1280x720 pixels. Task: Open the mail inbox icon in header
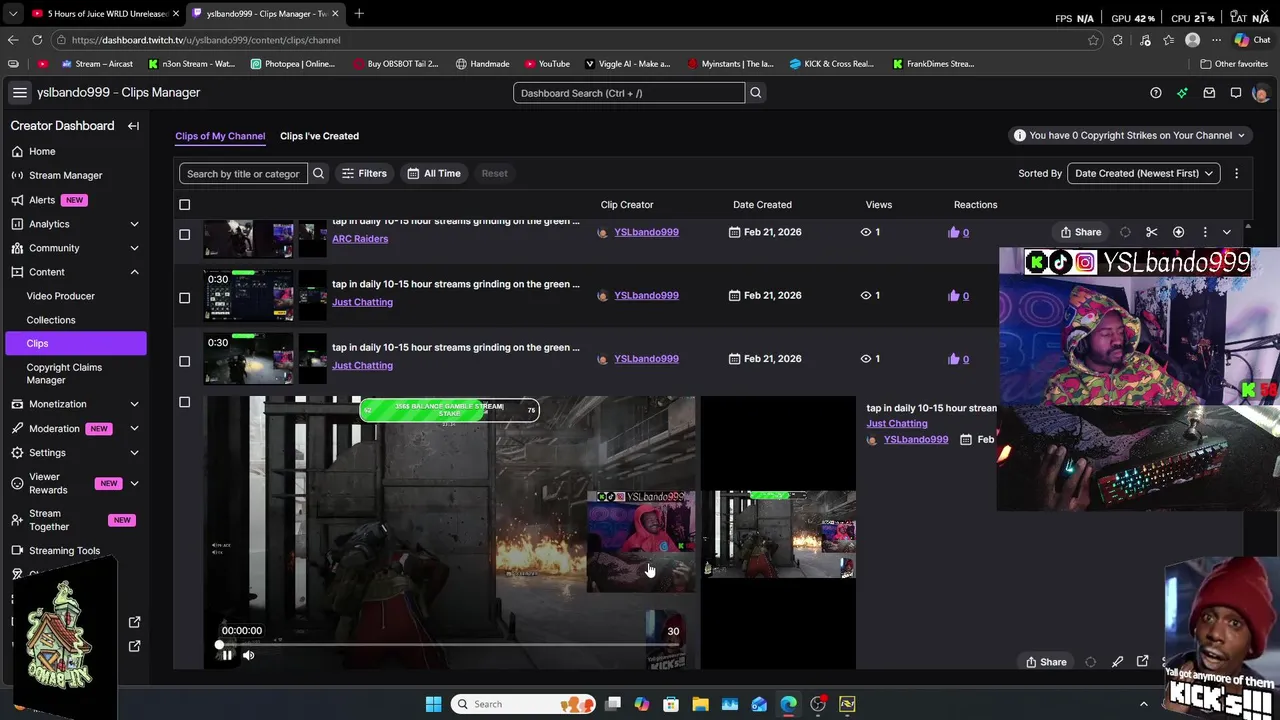(1209, 93)
